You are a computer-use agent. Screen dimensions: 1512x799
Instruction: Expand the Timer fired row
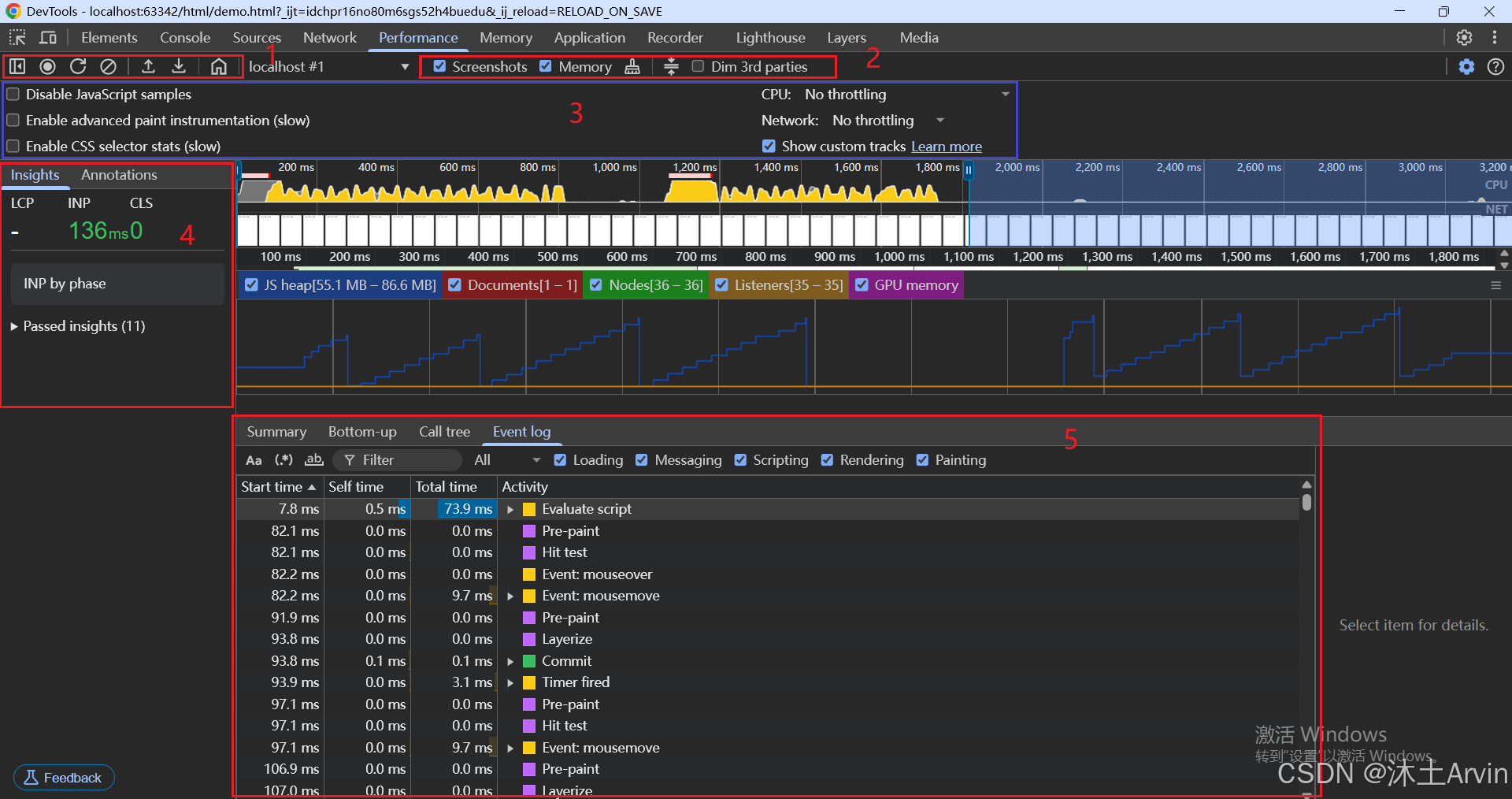[510, 683]
